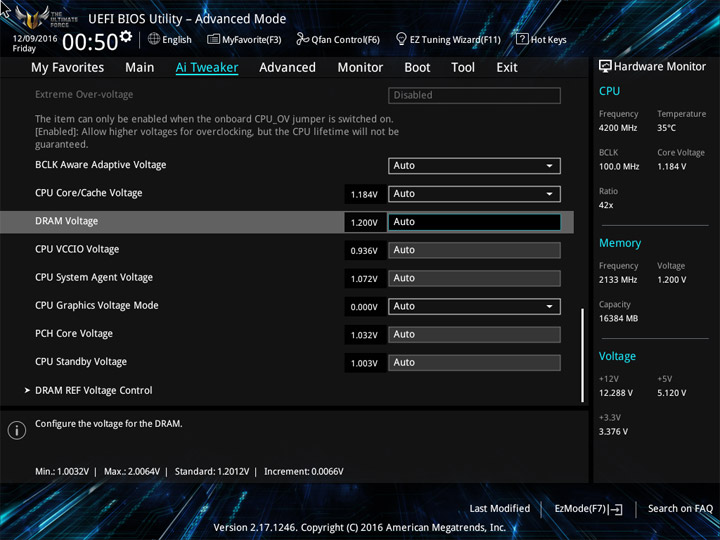Click the BCLK 100.0 MHz value
720x540 pixels.
point(619,167)
